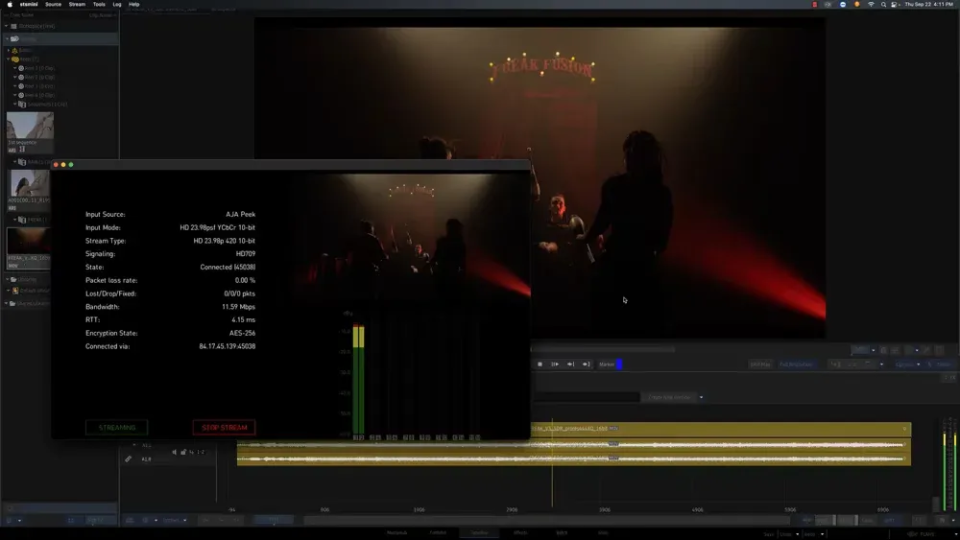Select the A001C00 clip thumbnail

29,183
